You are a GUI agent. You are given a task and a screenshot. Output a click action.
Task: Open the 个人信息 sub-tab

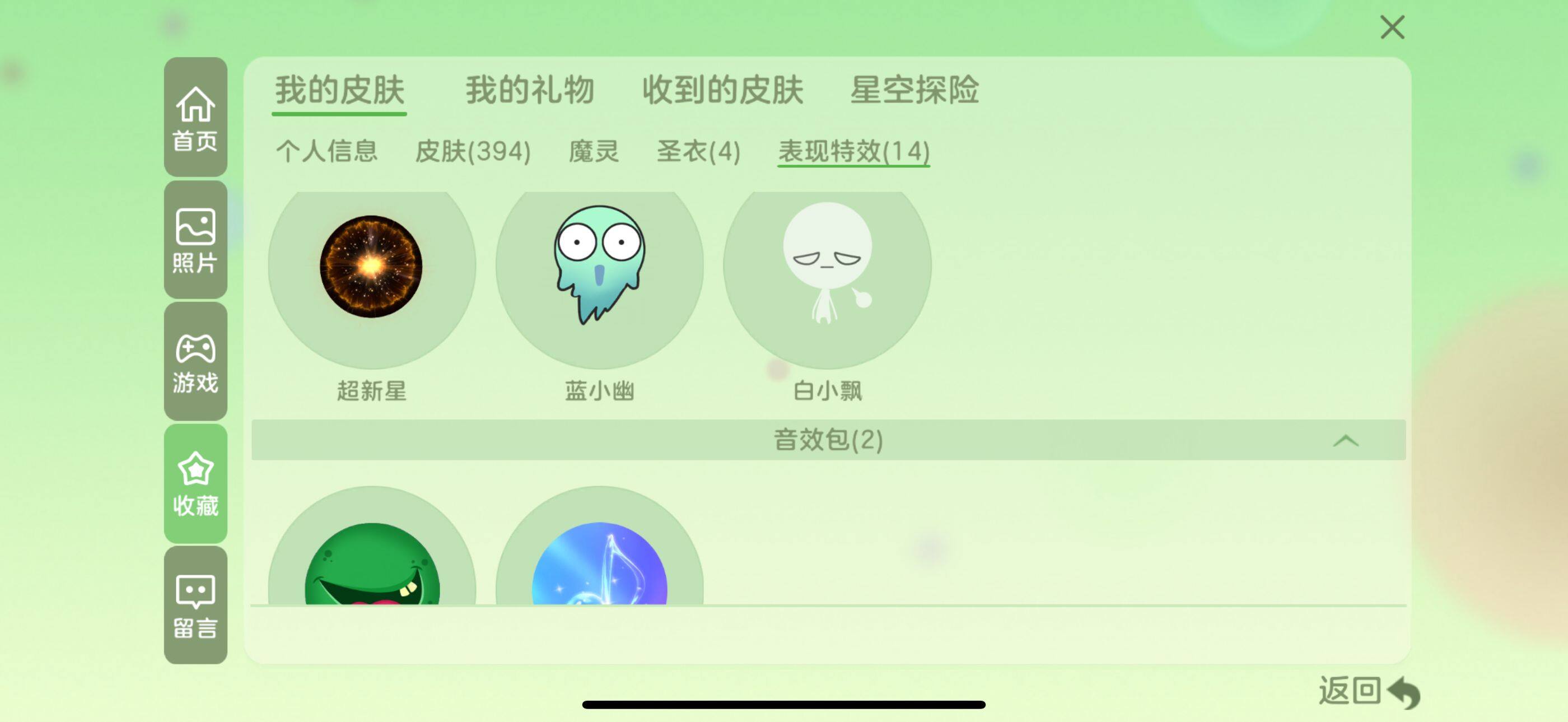point(327,151)
